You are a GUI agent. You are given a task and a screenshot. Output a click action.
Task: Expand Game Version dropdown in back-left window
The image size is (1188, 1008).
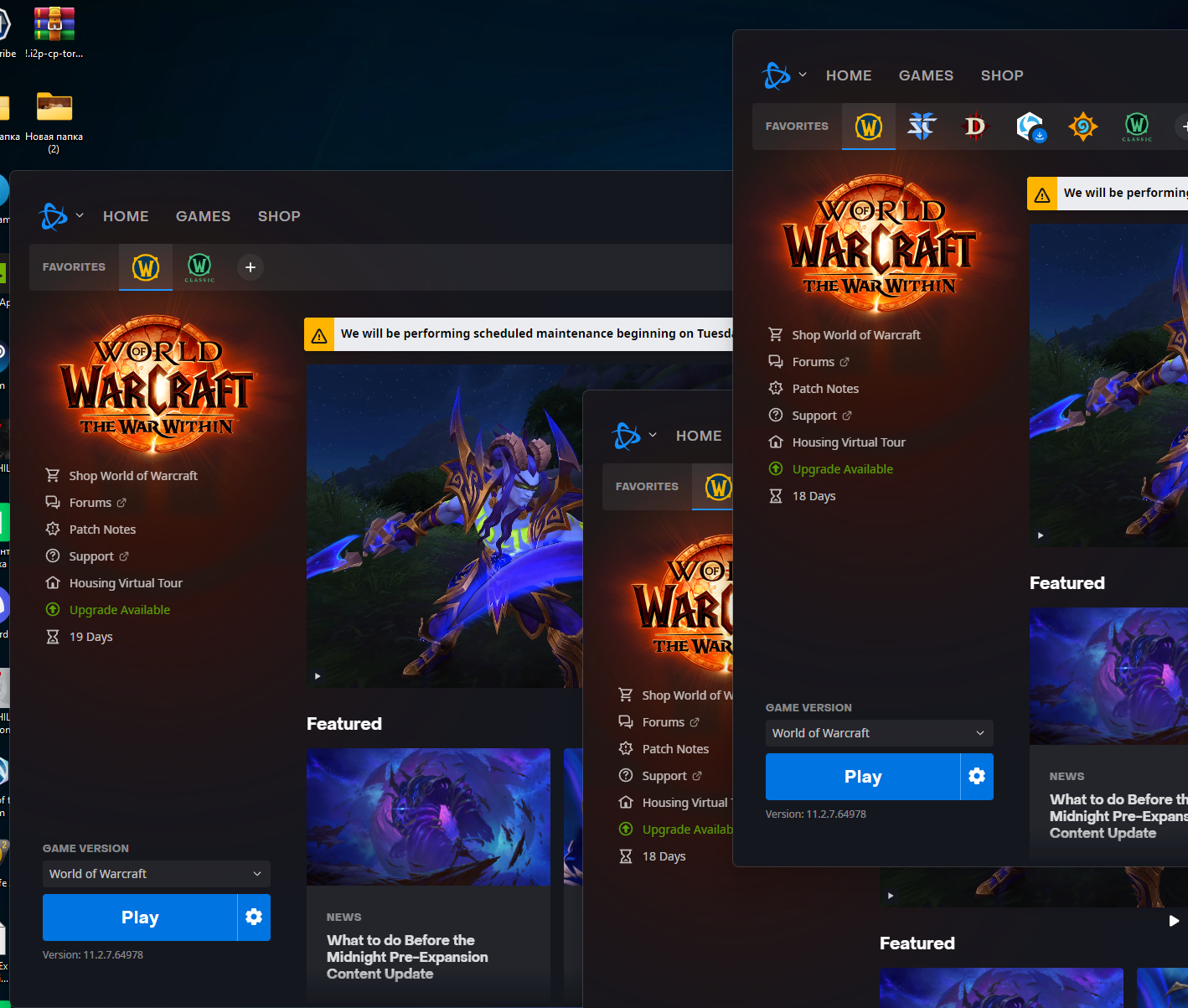click(x=157, y=874)
